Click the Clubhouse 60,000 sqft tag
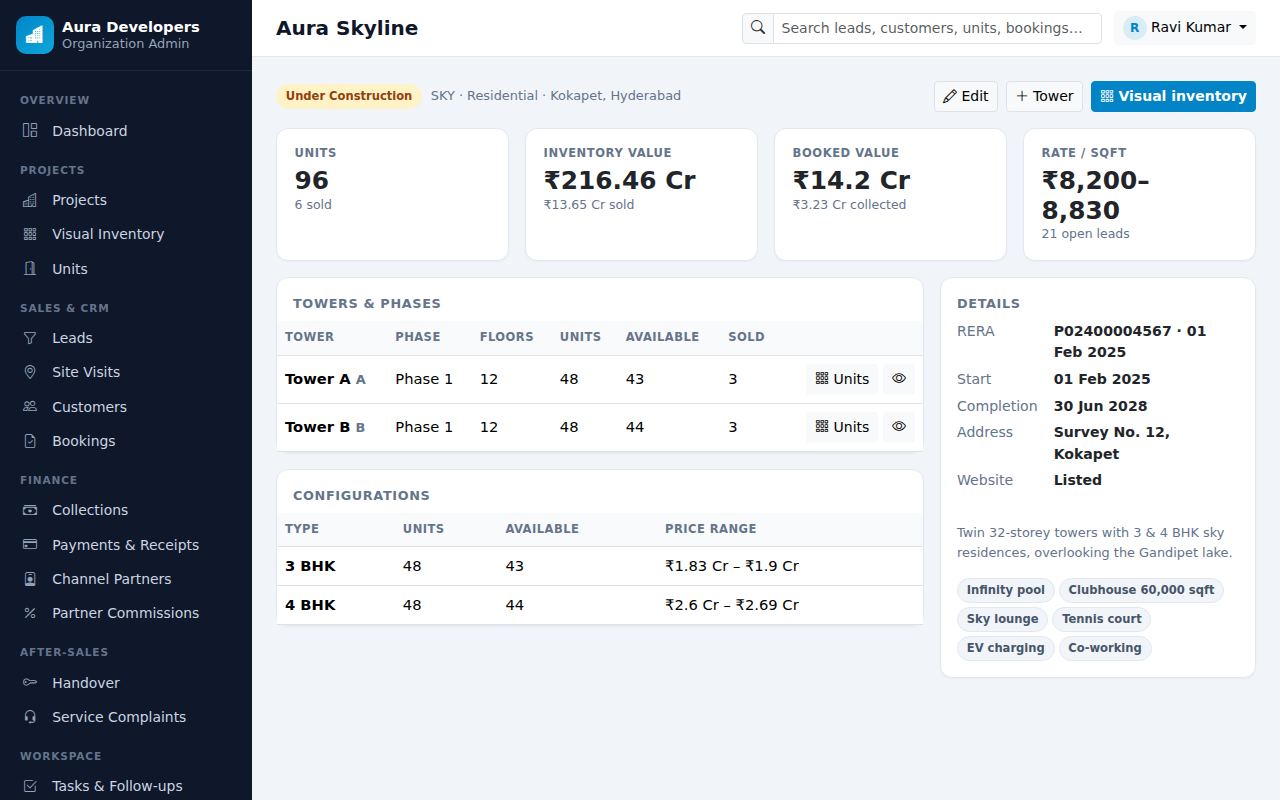 [1141, 590]
